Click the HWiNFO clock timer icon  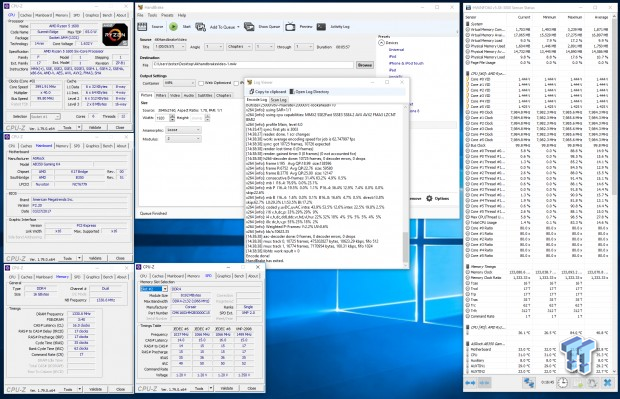[x=562, y=383]
